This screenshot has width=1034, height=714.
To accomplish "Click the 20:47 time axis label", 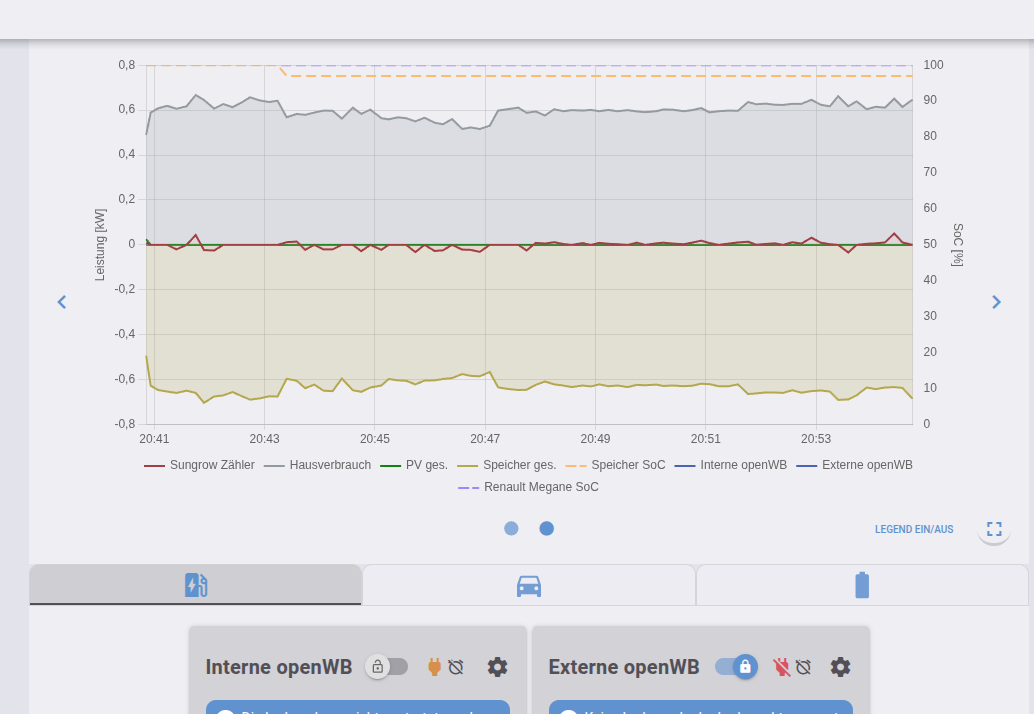I will tap(485, 439).
